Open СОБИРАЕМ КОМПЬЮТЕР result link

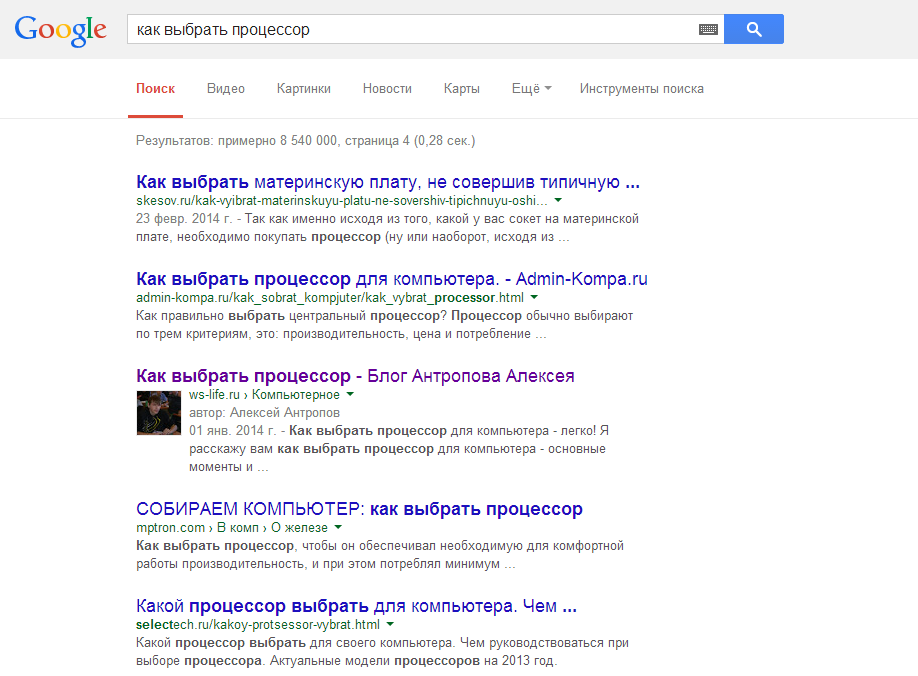(359, 509)
